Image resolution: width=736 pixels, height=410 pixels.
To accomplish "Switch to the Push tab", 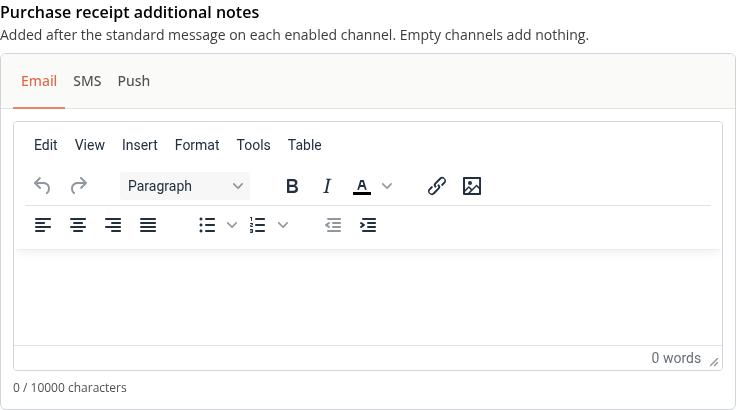I will coord(134,81).
